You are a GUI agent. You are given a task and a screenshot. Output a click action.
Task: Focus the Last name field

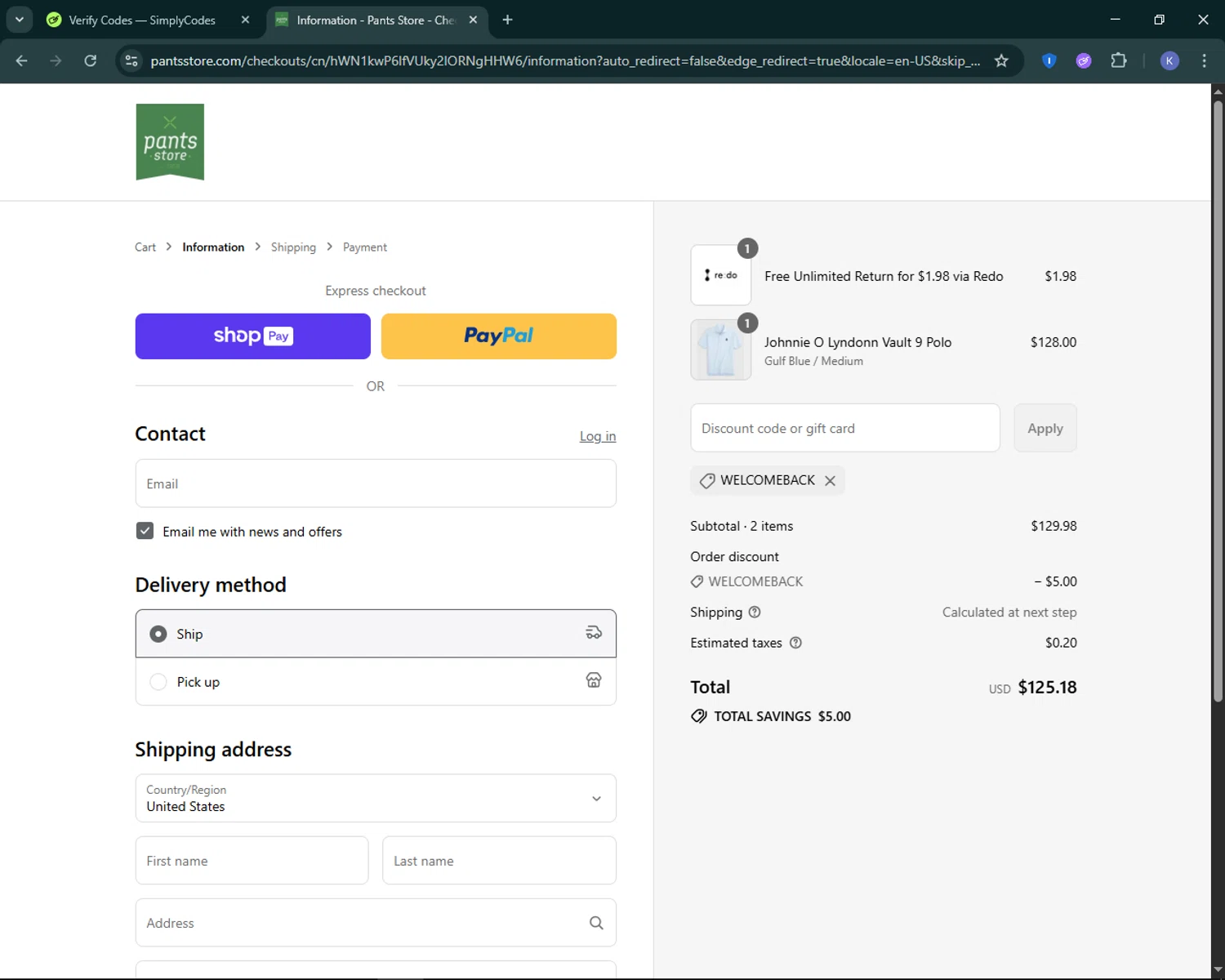499,860
